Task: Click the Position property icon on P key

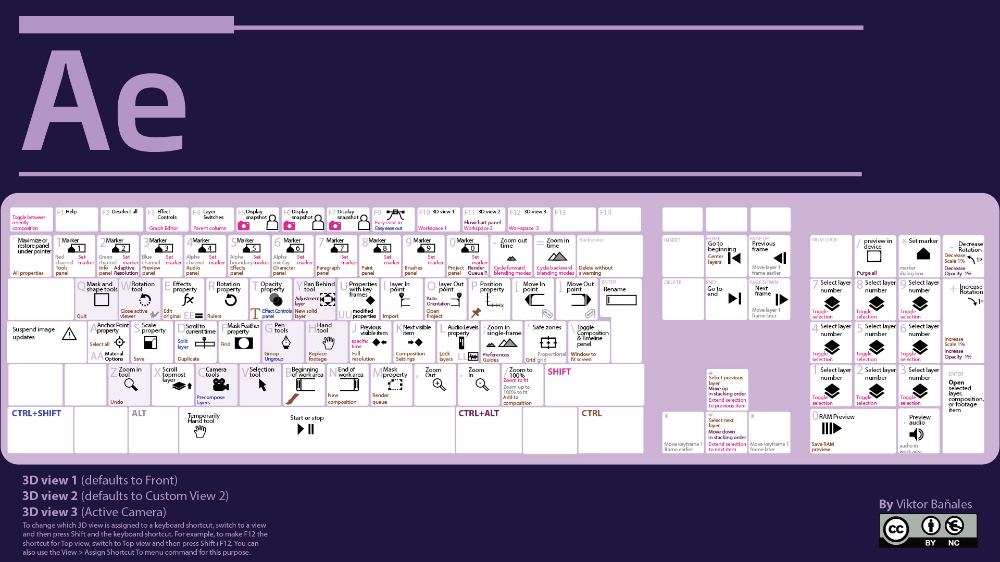Action: pos(495,300)
